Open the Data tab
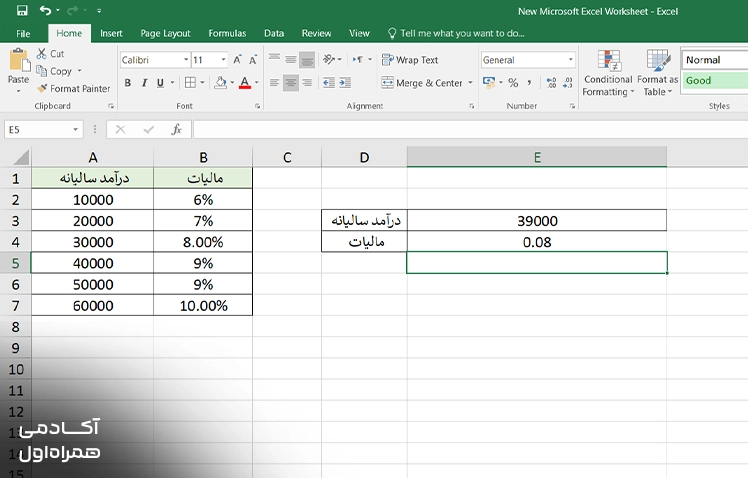748x478 pixels. tap(274, 33)
